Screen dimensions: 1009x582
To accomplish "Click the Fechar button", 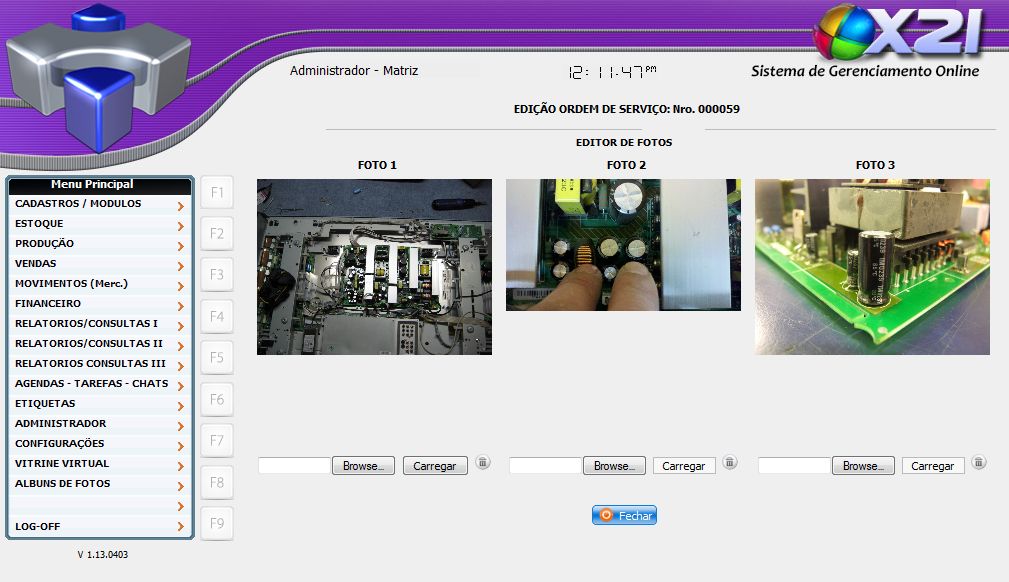I will pos(624,516).
